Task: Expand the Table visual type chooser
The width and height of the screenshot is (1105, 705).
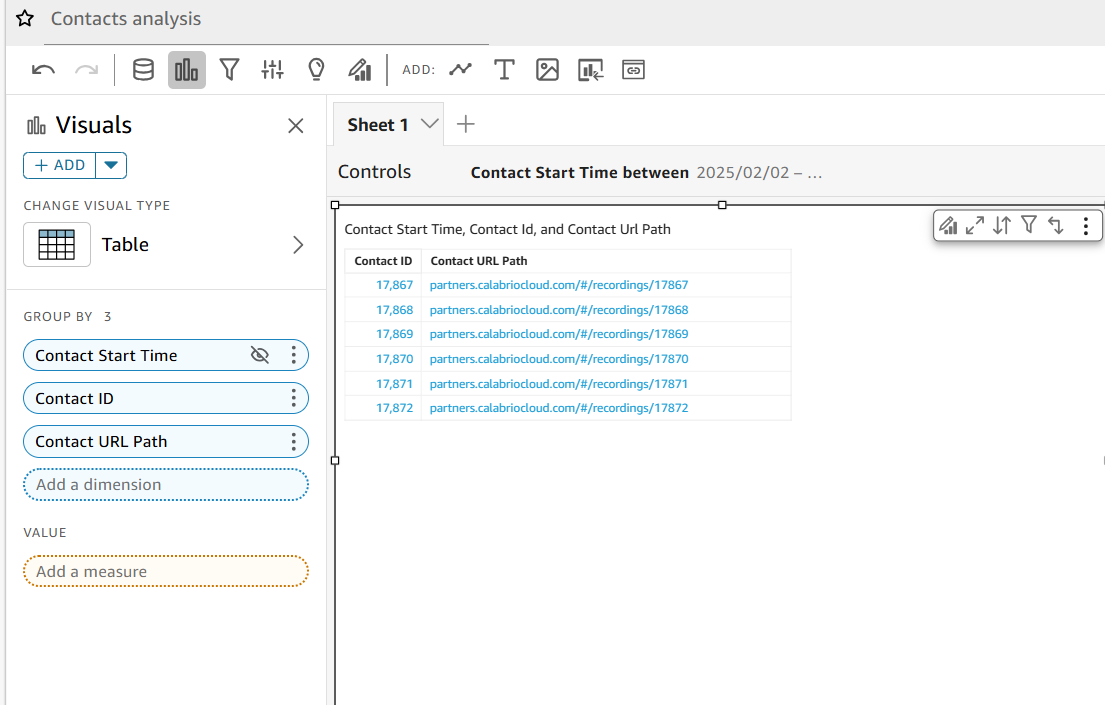Action: 297,245
